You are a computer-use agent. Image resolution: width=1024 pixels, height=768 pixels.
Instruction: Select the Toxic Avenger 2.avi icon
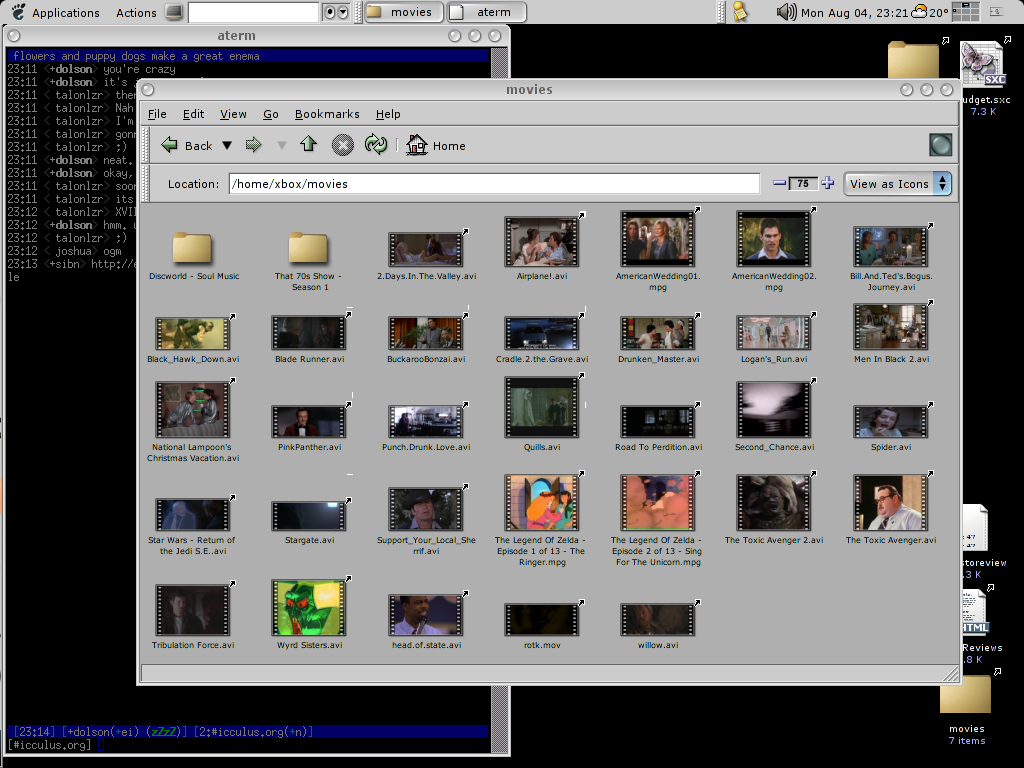tap(774, 502)
